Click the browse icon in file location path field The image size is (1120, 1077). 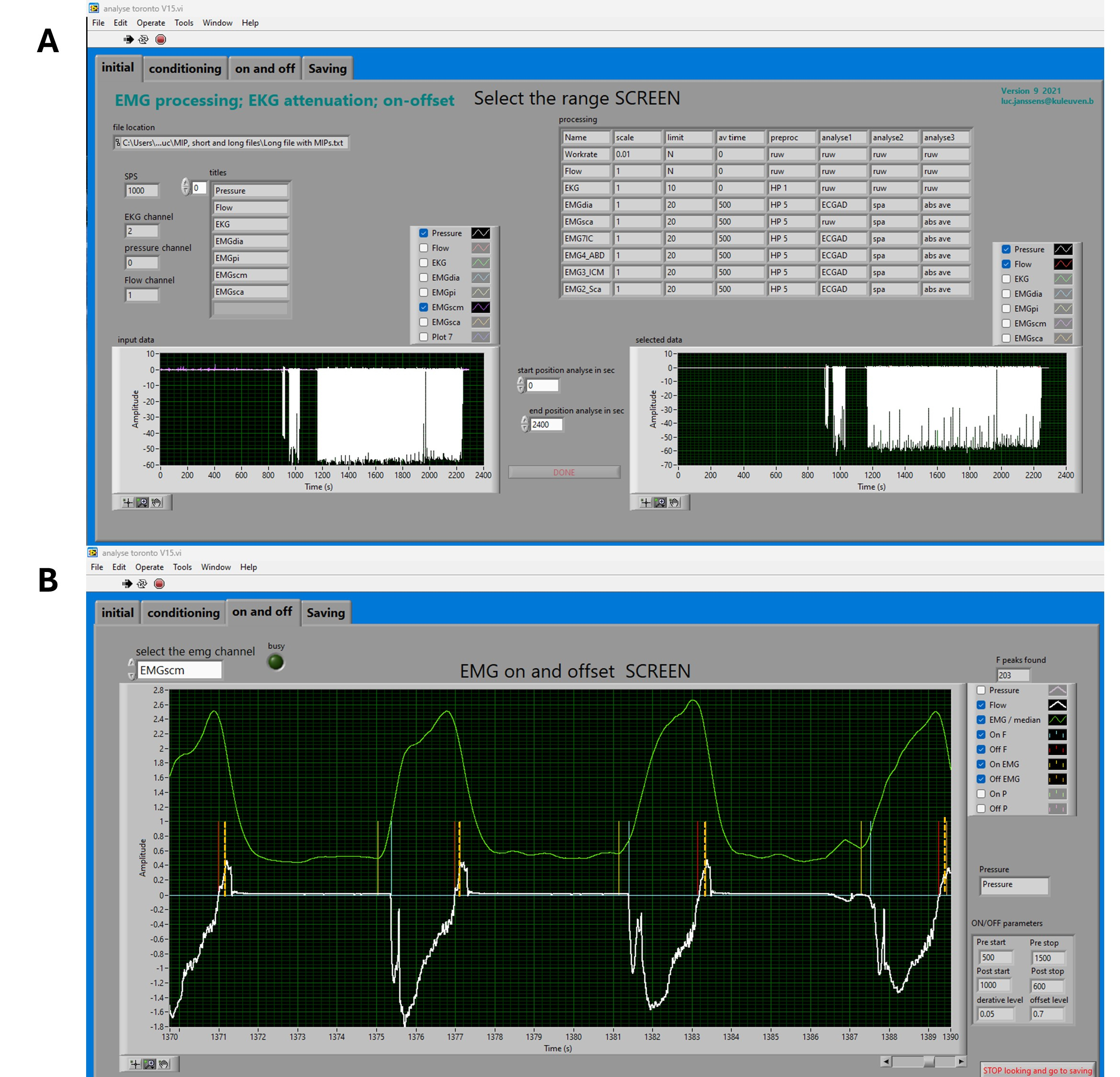click(x=118, y=143)
